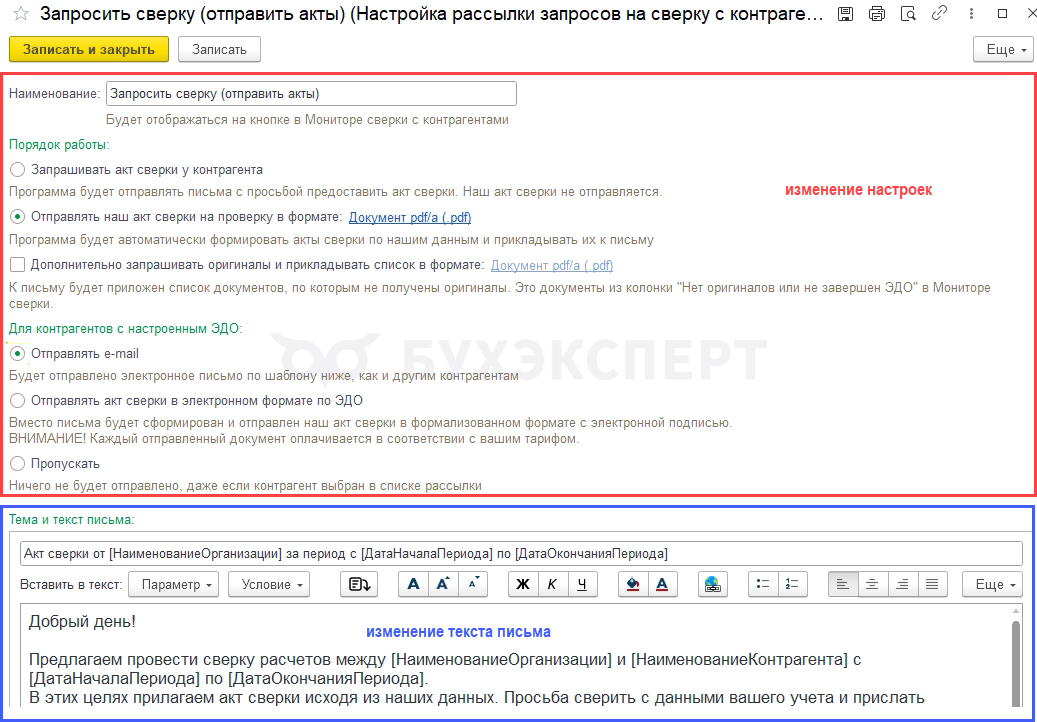Select 'Запрашивать акт сверки у контрагента' option
Viewport: 1037px width, 722px height.
tap(17, 170)
